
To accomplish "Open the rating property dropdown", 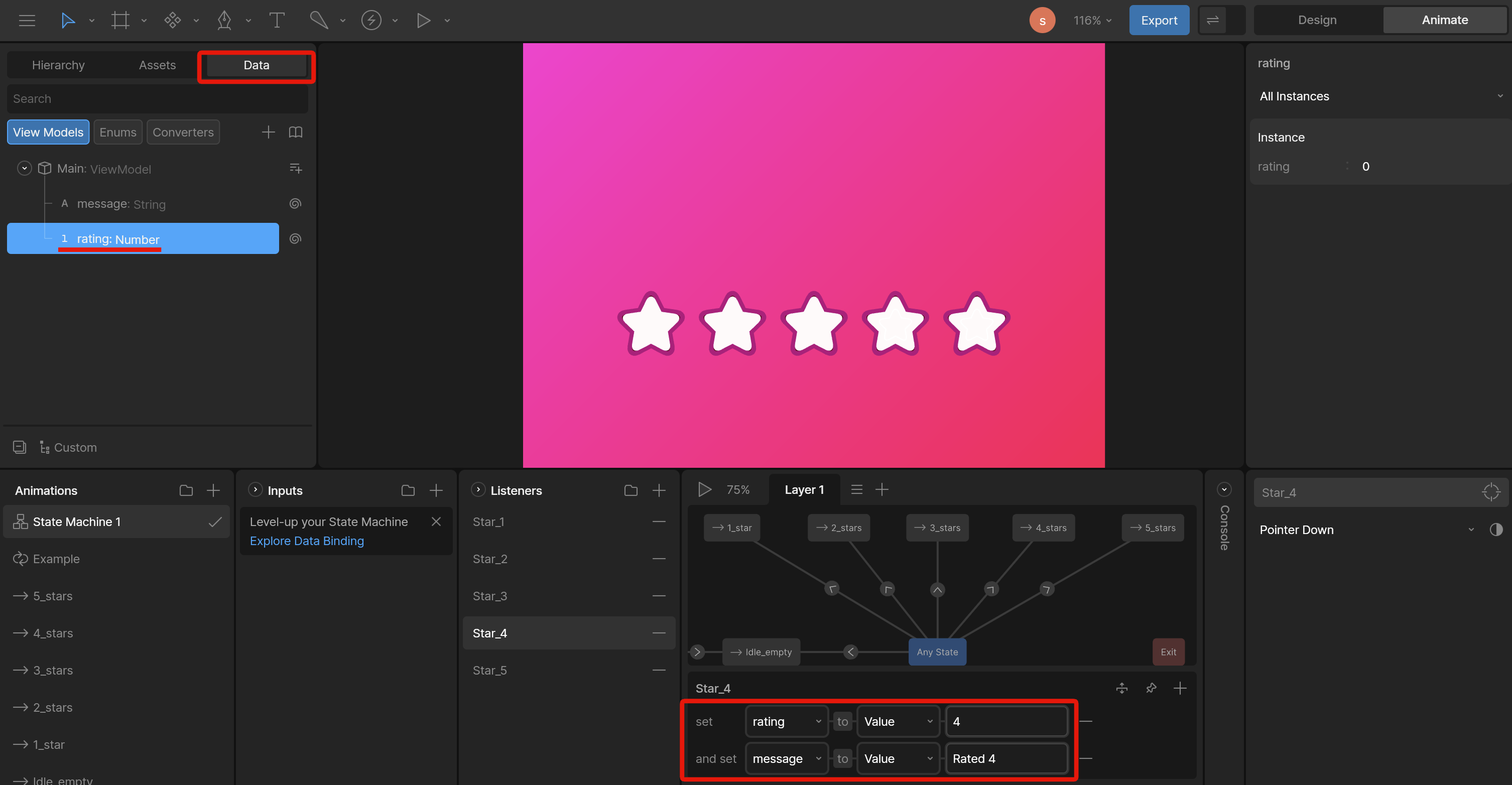I will (x=787, y=722).
